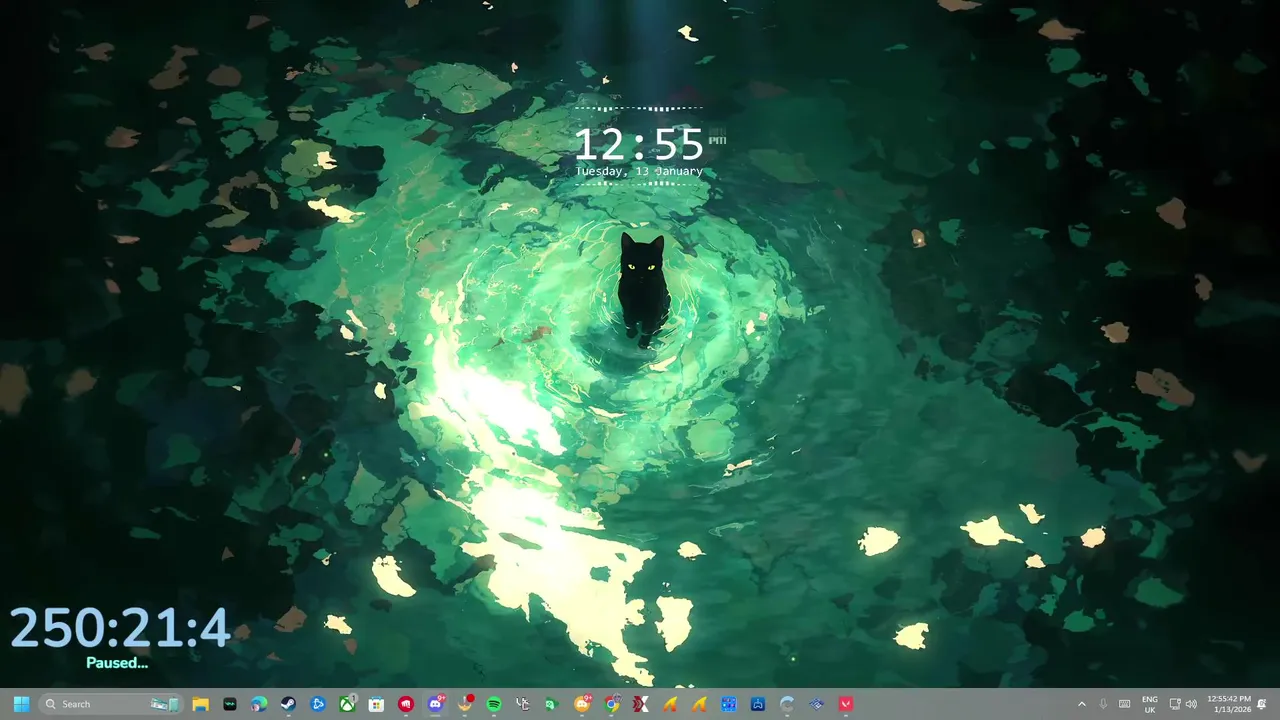Click the 'Tuesday, 13 January' date text
The image size is (1280, 720).
[639, 172]
